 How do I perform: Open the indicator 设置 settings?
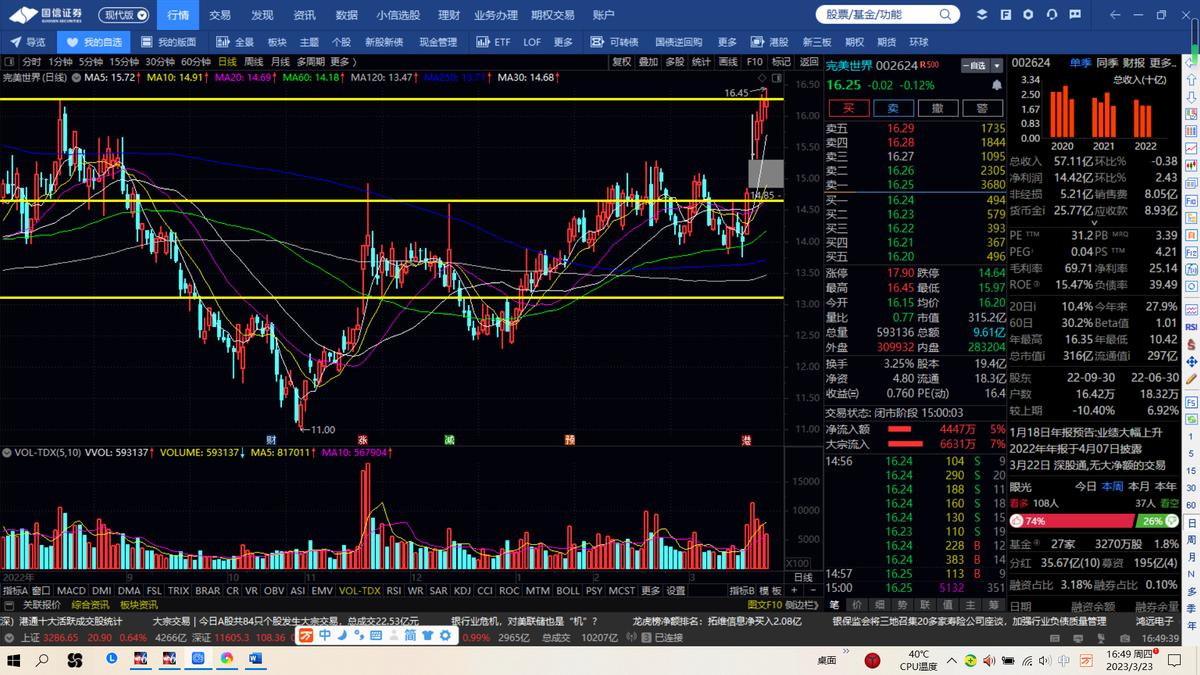pyautogui.click(x=676, y=591)
